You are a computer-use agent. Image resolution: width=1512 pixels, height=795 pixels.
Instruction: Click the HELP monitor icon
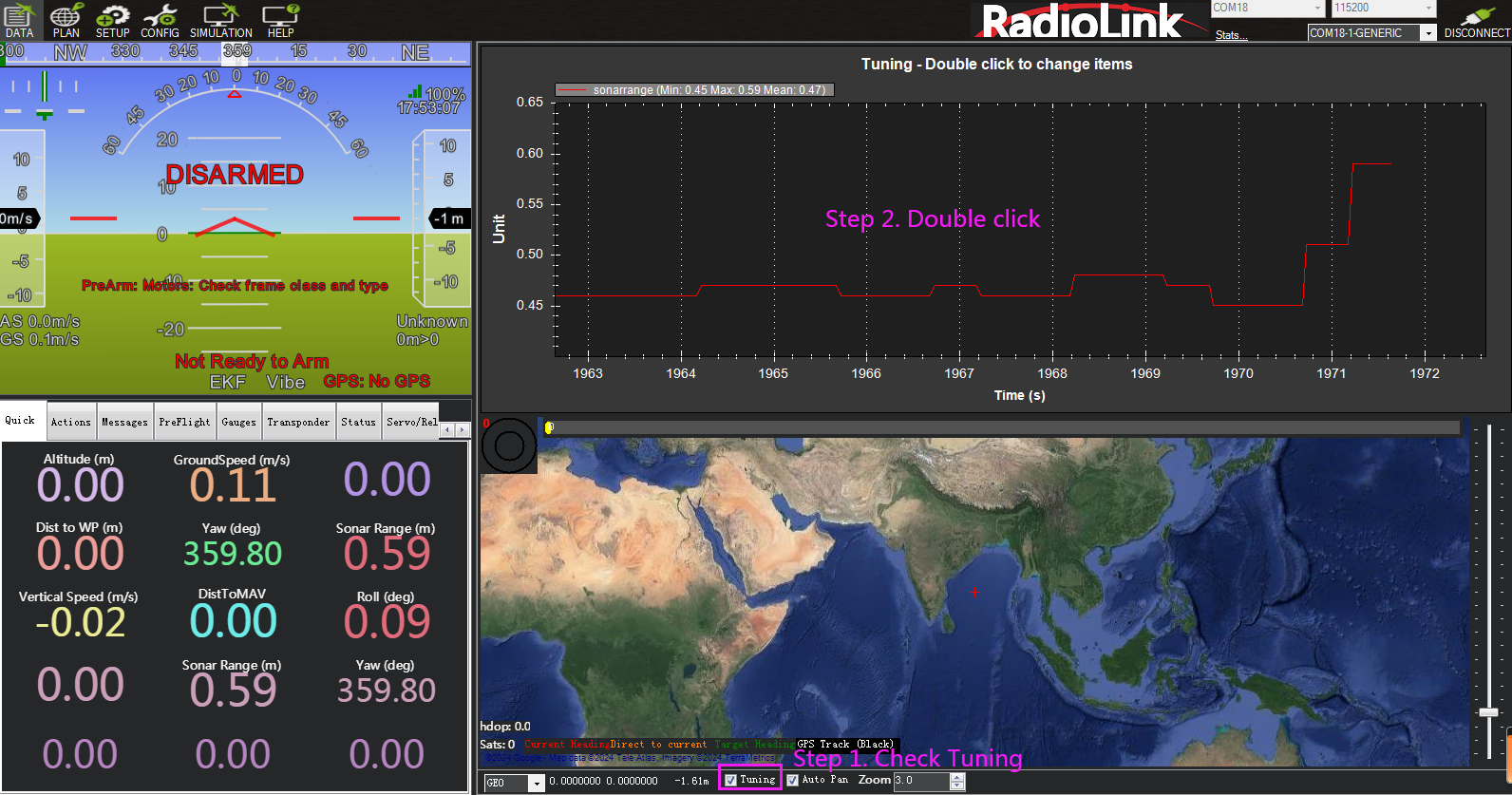280,20
